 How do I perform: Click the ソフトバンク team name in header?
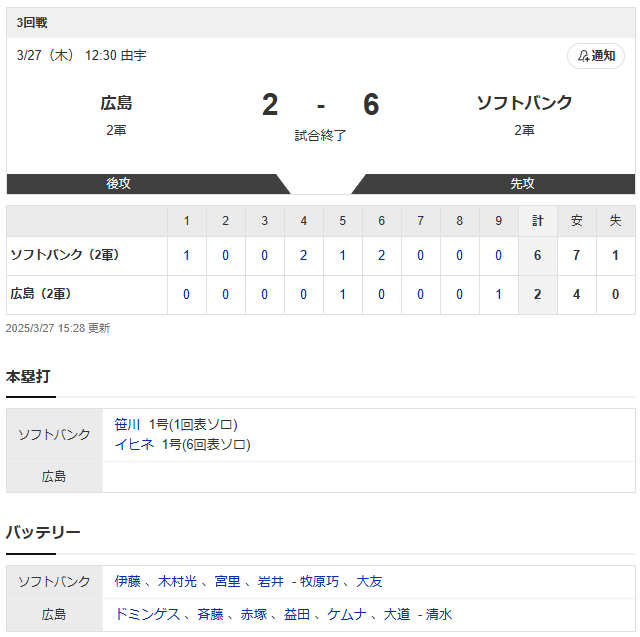click(524, 103)
